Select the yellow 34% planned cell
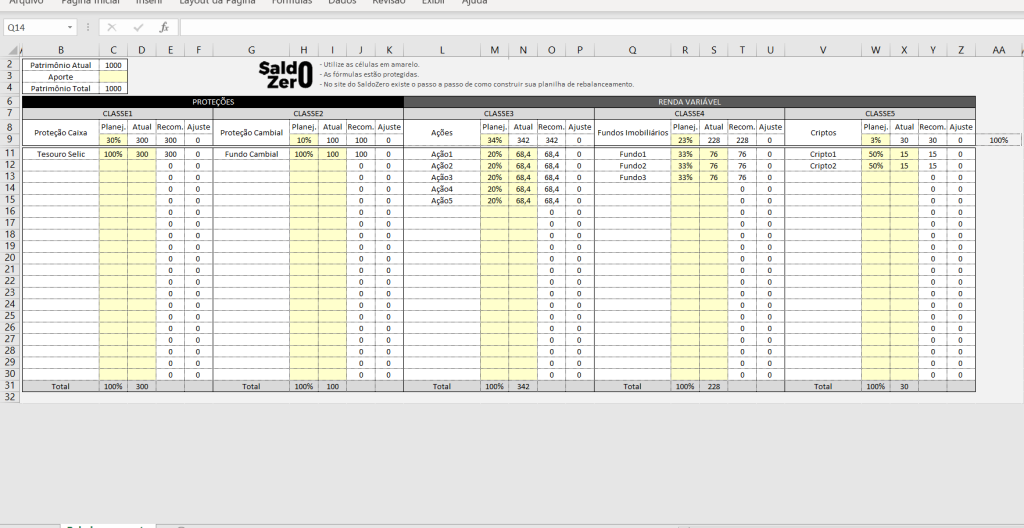Viewport: 1024px width, 528px height. tap(494, 140)
